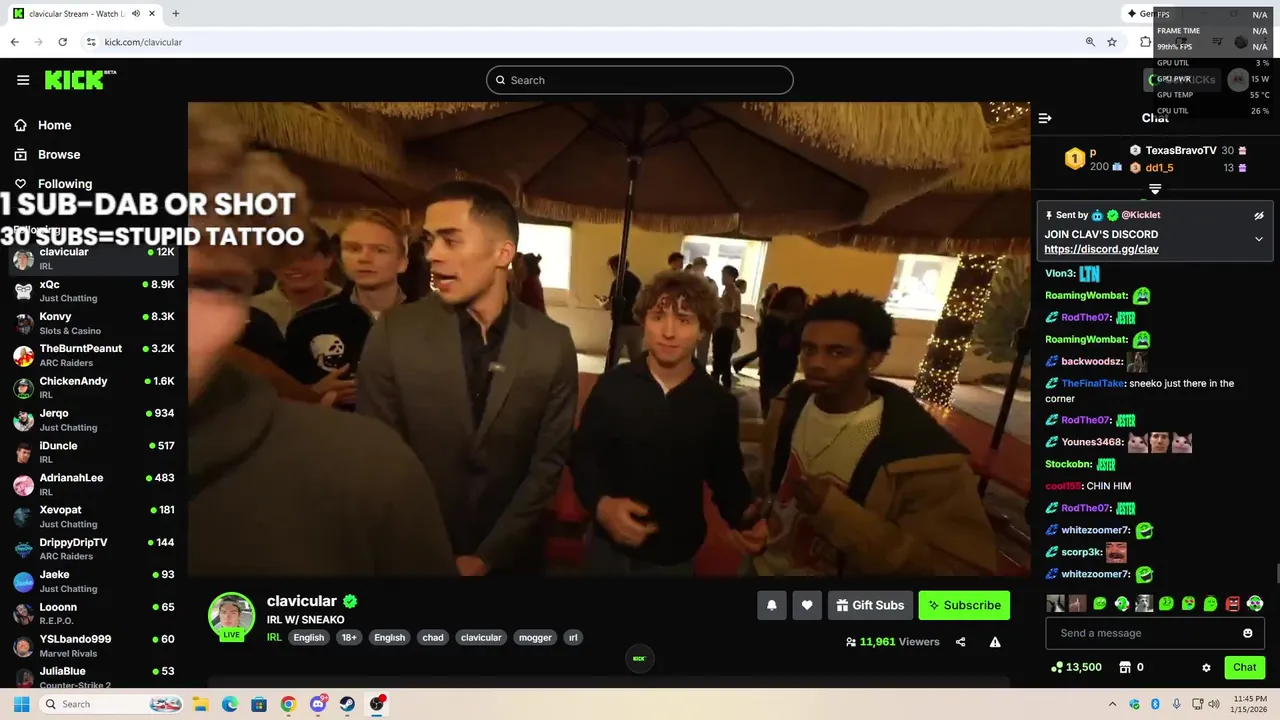1280x720 pixels.
Task: Select the 18+ tag
Action: coord(348,637)
